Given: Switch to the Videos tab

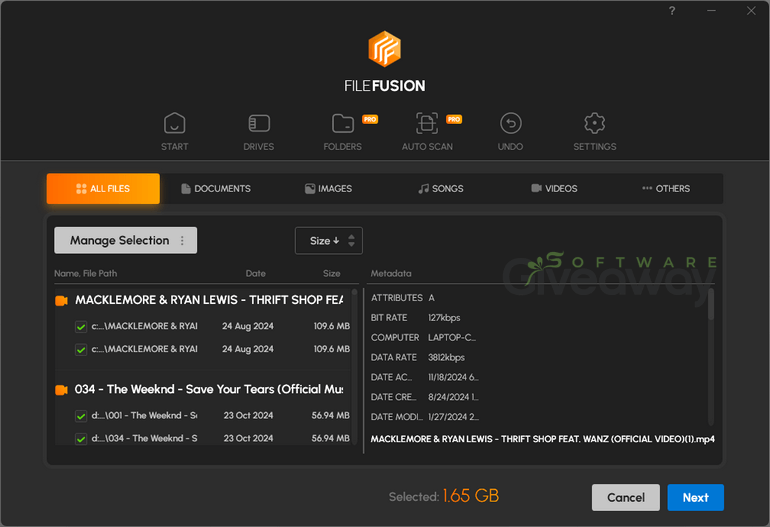Looking at the screenshot, I should point(554,189).
